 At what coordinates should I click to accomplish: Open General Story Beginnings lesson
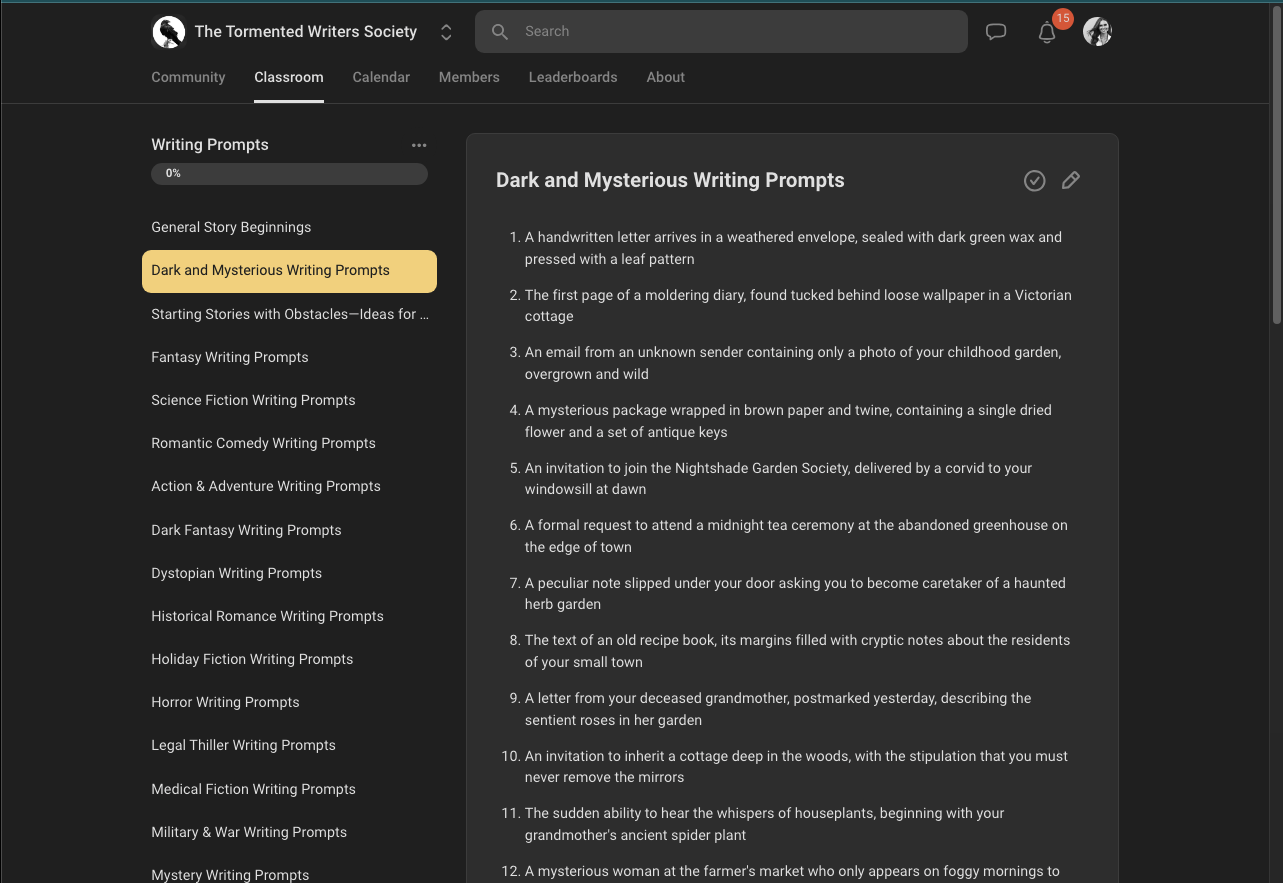click(x=231, y=227)
